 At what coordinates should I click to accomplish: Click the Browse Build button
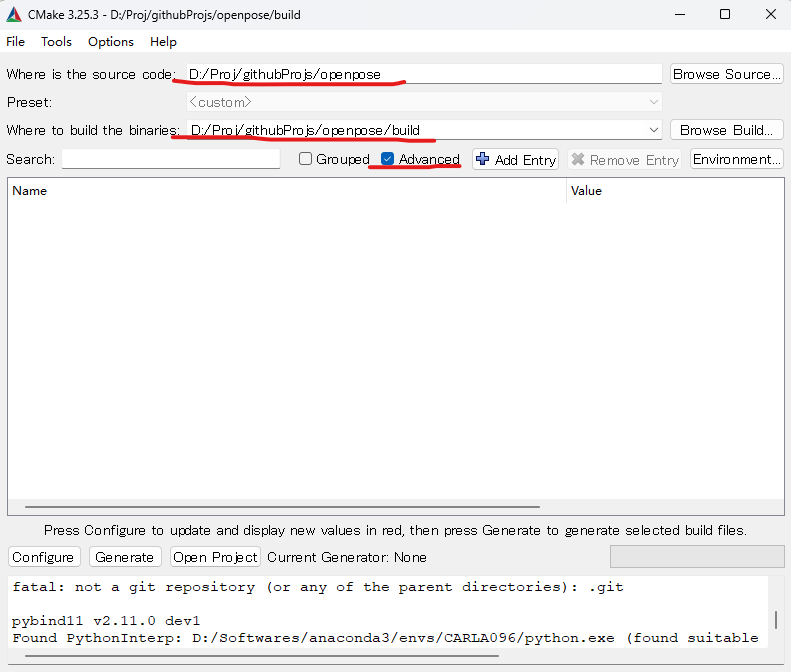coord(726,130)
